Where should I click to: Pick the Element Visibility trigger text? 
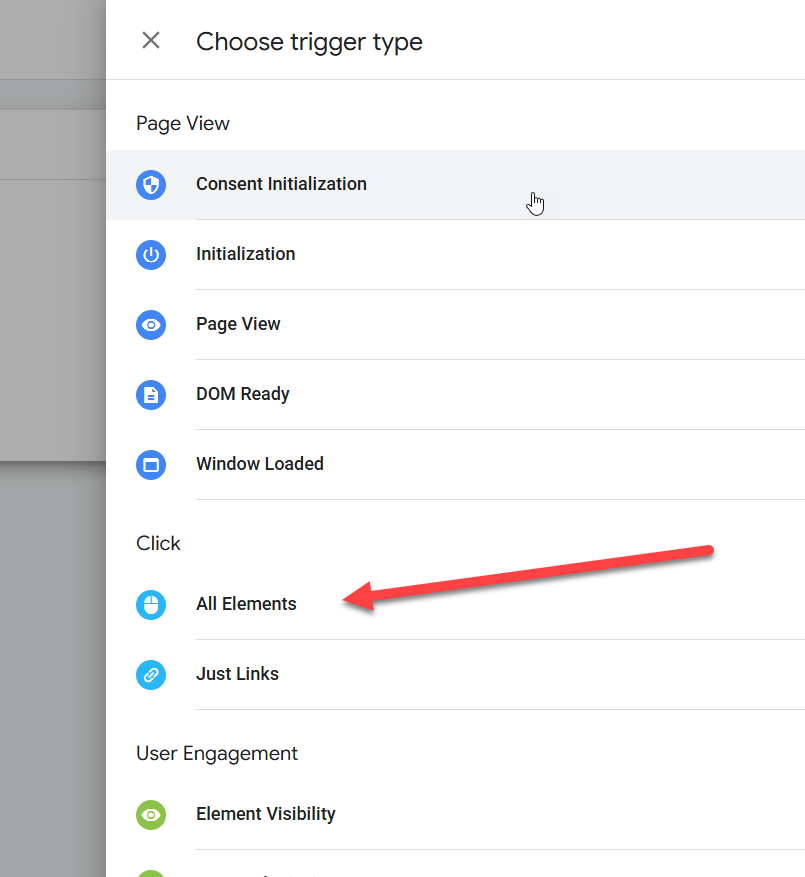click(x=265, y=814)
